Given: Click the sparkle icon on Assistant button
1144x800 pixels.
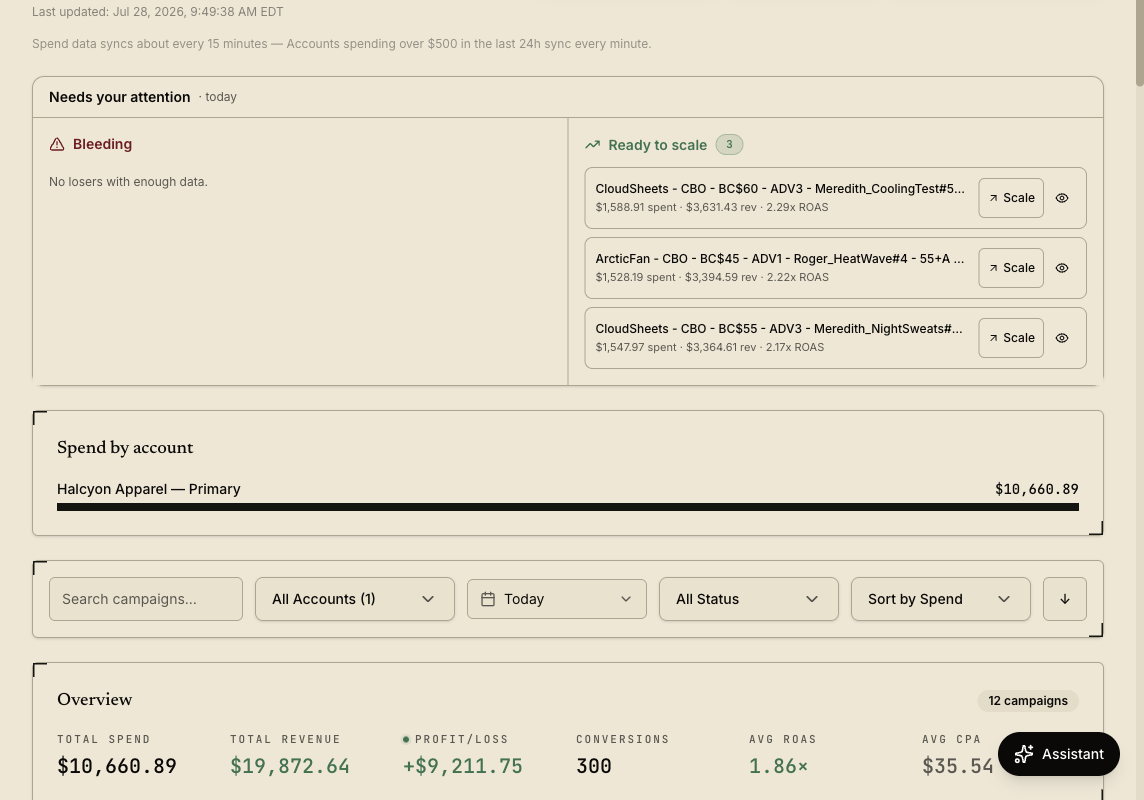Looking at the screenshot, I should pos(1024,754).
